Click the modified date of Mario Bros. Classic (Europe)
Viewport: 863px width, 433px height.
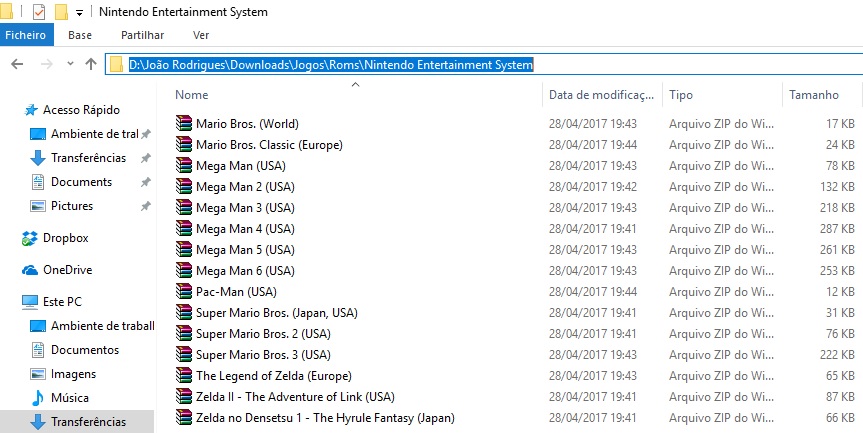pos(593,144)
